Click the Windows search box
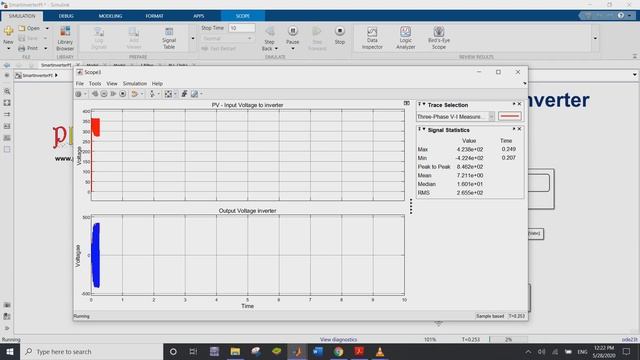The width and height of the screenshot is (640, 360). (91, 351)
